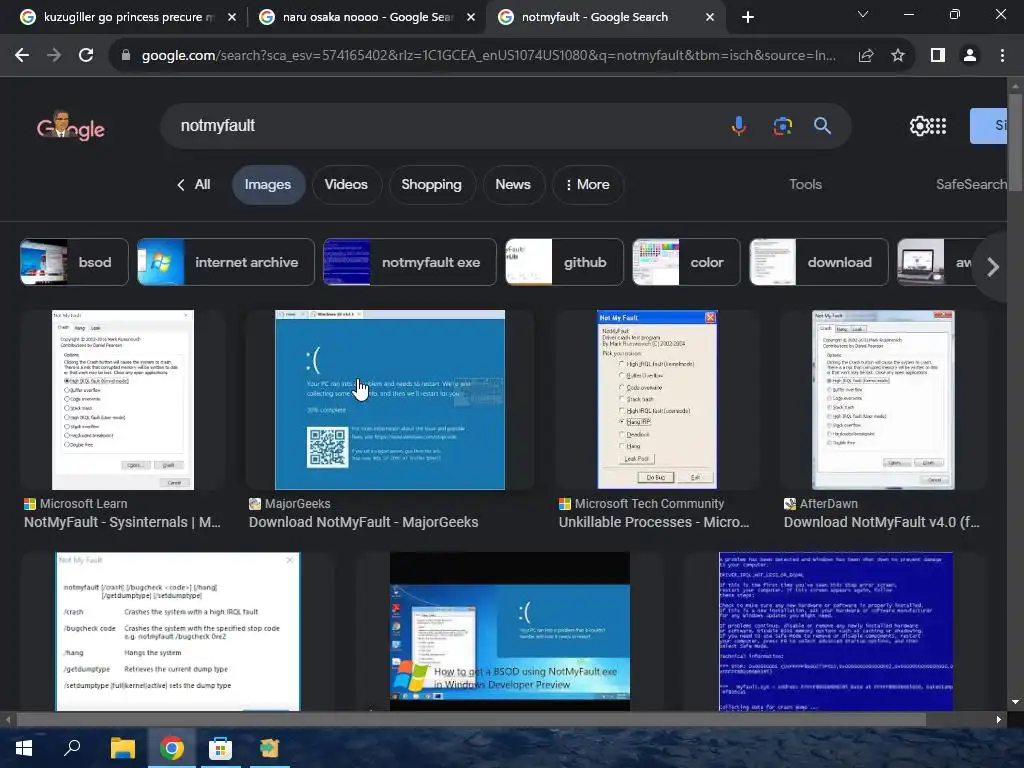Filter images by notmyfault exe chip
Screen dimensions: 1024x768
409,262
